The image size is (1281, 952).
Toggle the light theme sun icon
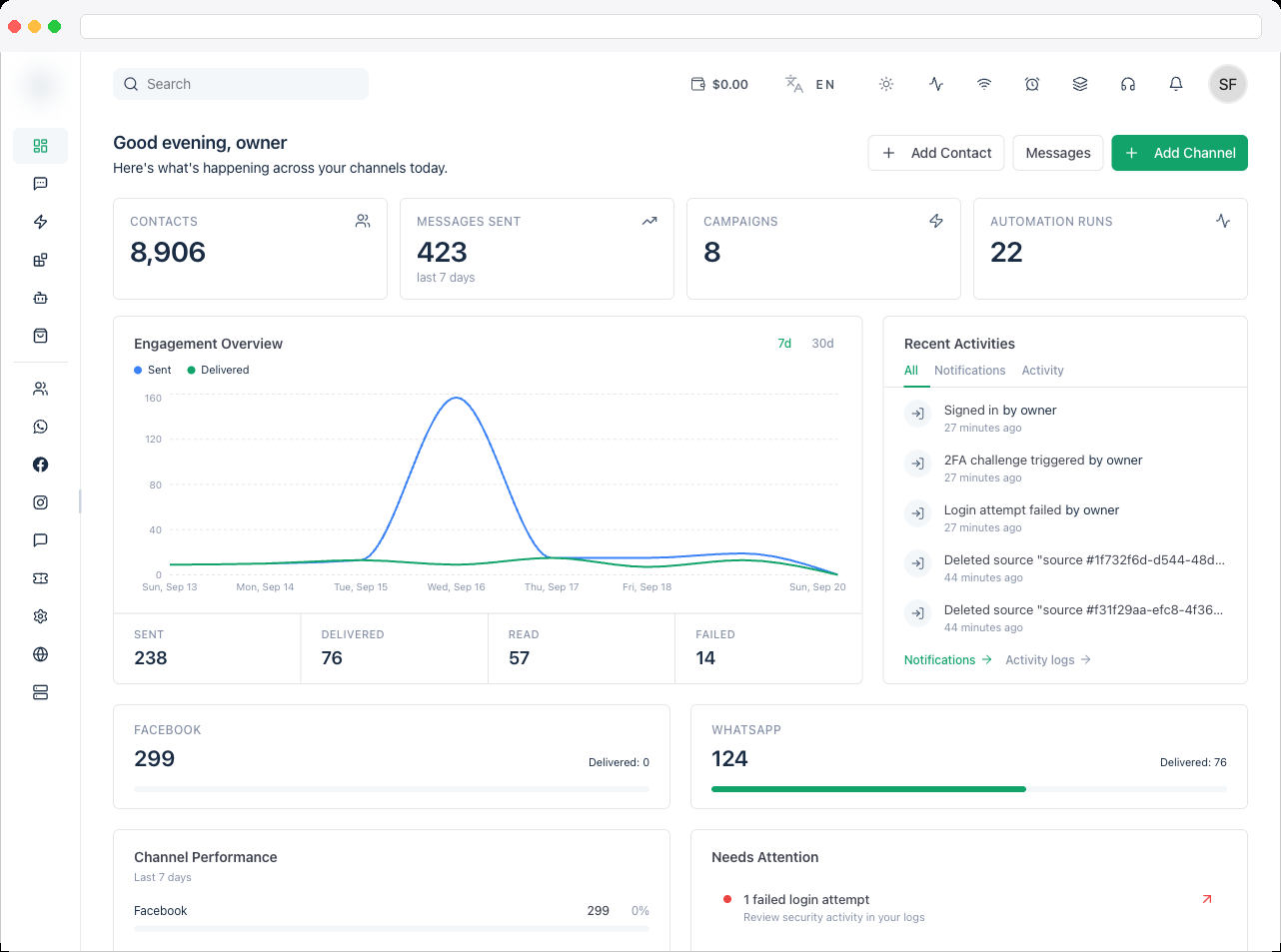pos(886,84)
